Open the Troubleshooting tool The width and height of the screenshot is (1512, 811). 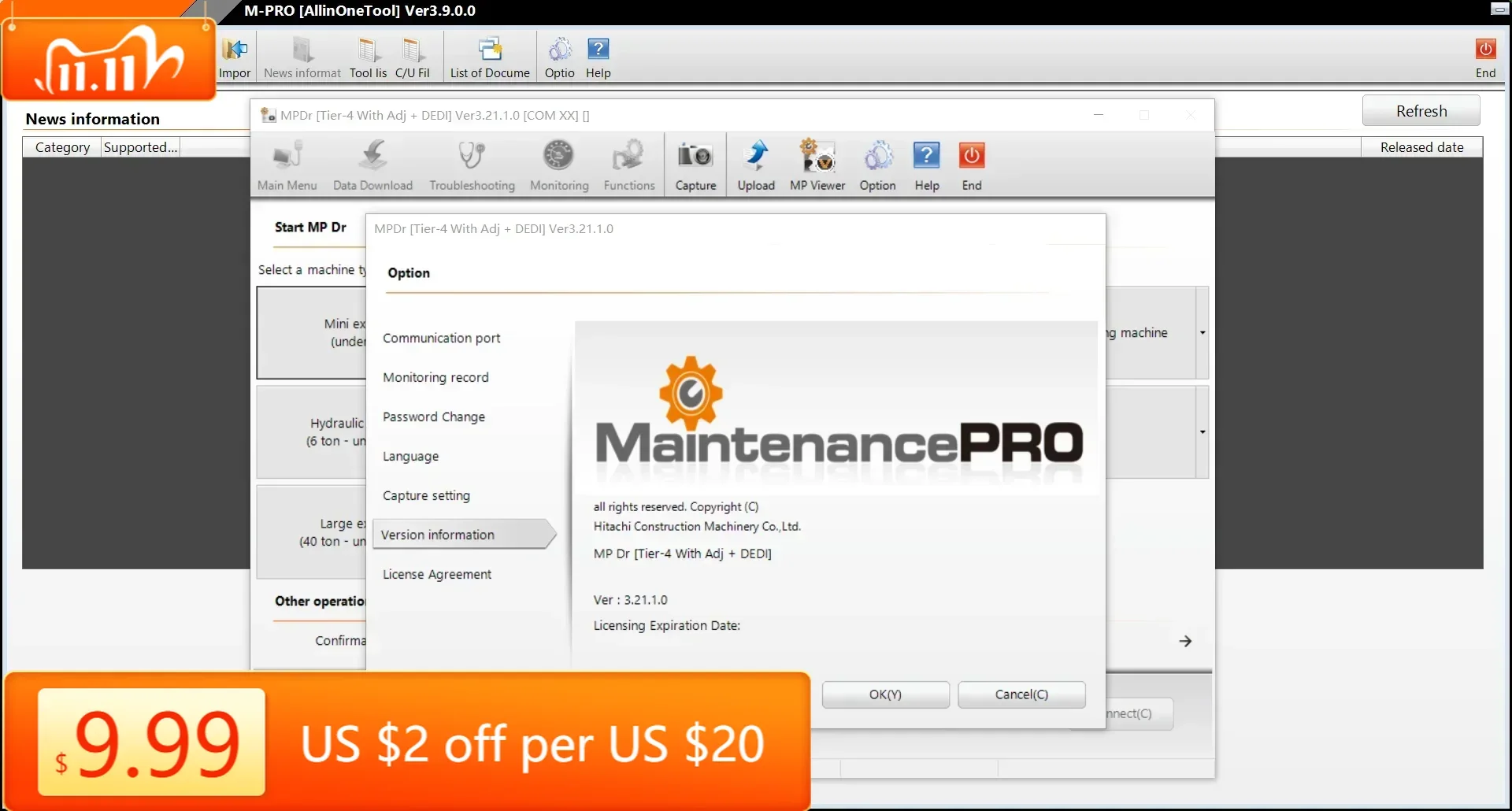coord(470,164)
